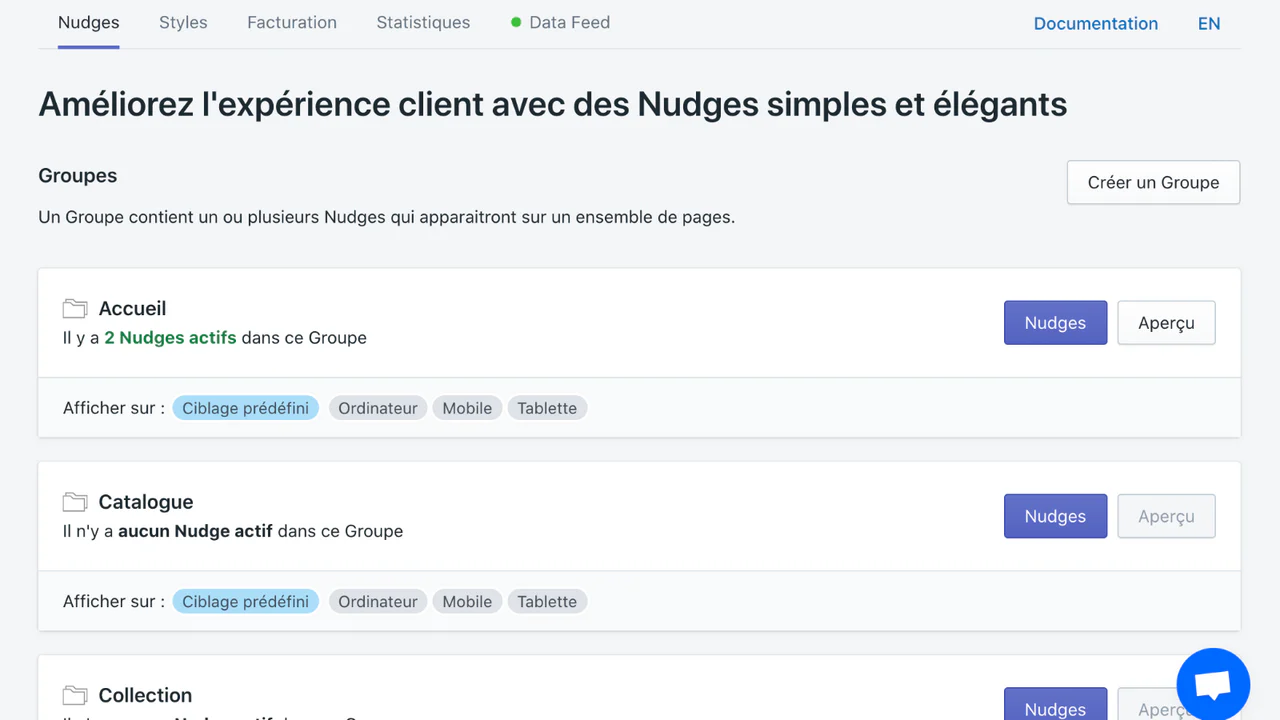Click the Mobile tag in Accueil group
This screenshot has height=720, width=1280.
click(467, 408)
